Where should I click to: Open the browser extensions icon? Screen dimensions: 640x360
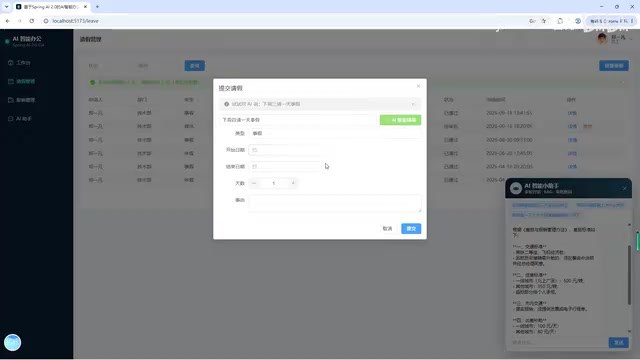(x=560, y=21)
